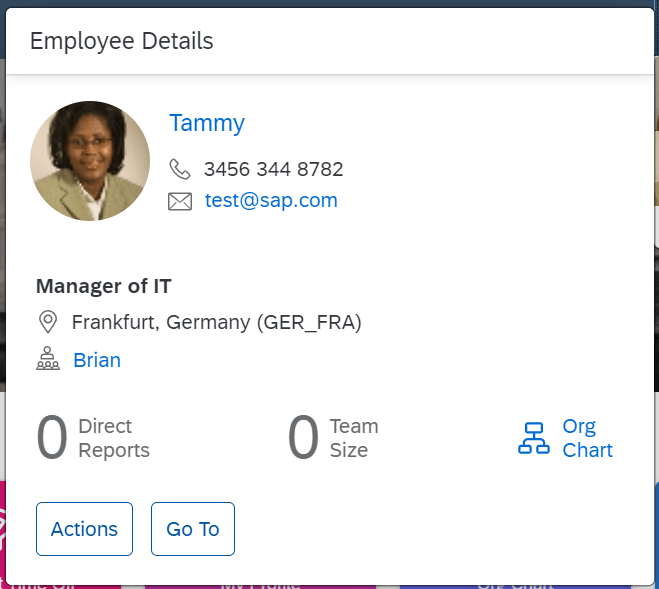Image resolution: width=659 pixels, height=589 pixels.
Task: Open the Actions menu button
Action: (x=84, y=529)
